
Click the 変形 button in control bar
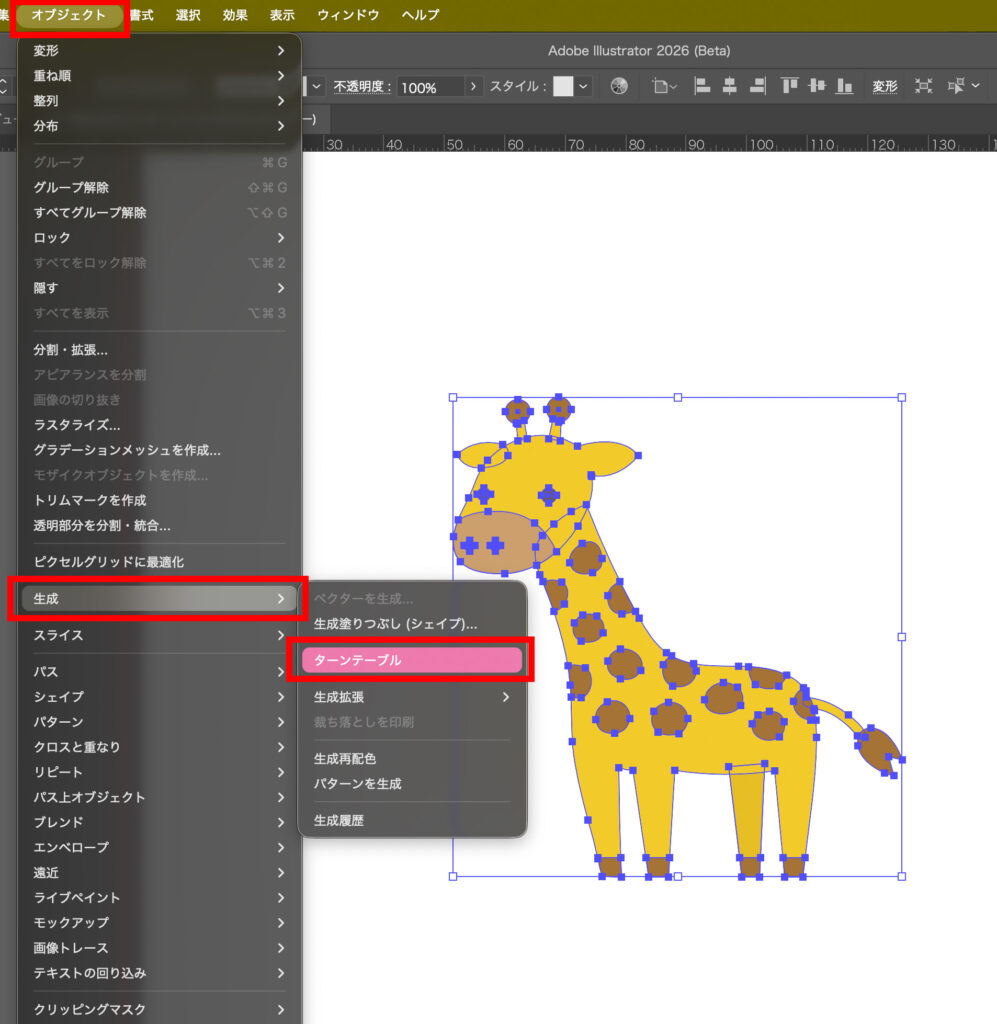coord(884,87)
